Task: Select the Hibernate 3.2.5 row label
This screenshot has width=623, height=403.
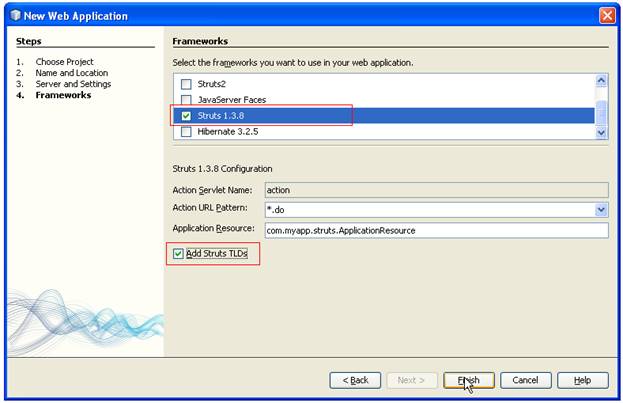Action: pyautogui.click(x=228, y=132)
